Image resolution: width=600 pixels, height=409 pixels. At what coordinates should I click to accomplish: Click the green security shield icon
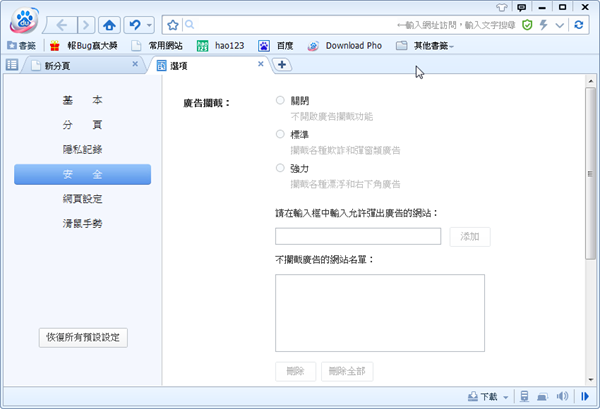527,25
